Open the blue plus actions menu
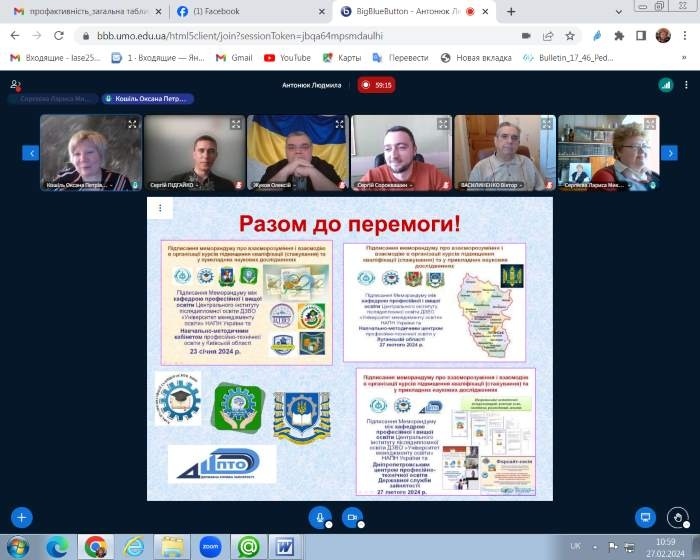Image resolution: width=700 pixels, height=560 pixels. click(x=22, y=545)
